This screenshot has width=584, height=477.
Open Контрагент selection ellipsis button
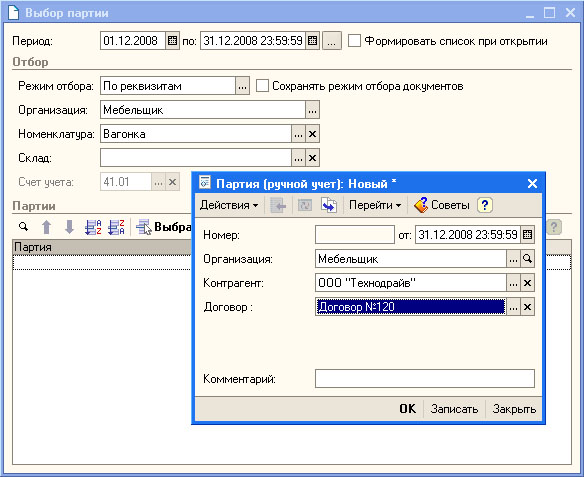pyautogui.click(x=513, y=283)
